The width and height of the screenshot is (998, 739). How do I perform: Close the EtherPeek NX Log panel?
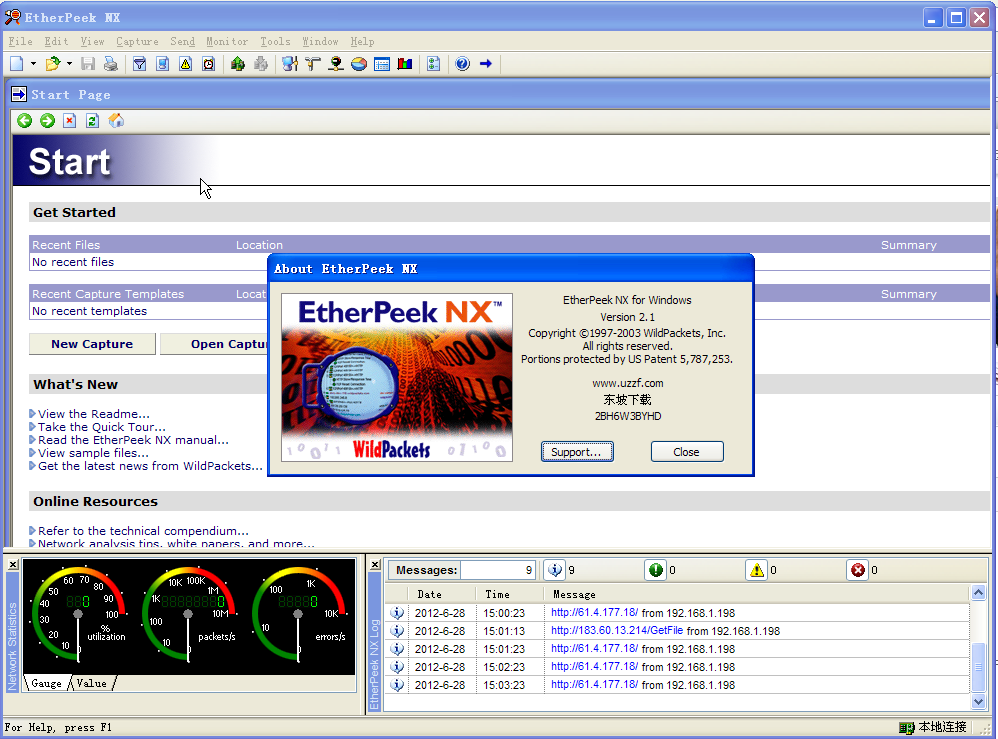[376, 565]
